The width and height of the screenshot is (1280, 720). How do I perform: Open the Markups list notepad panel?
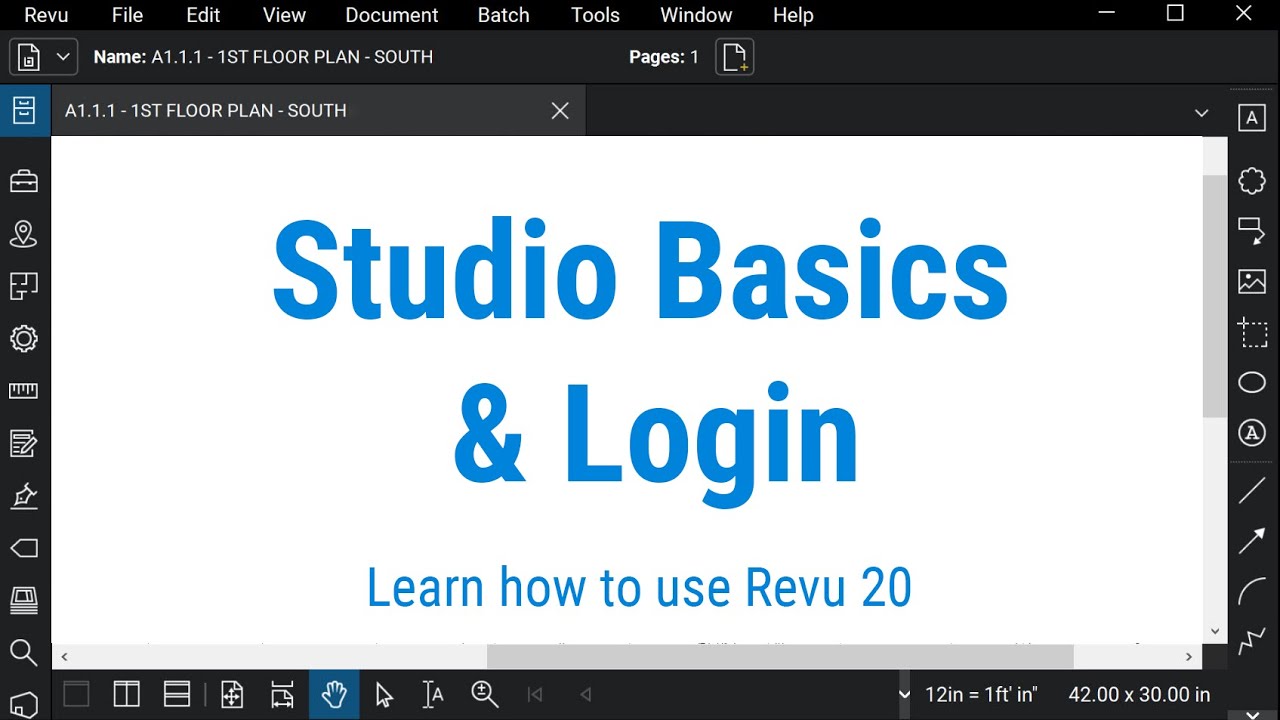(23, 443)
